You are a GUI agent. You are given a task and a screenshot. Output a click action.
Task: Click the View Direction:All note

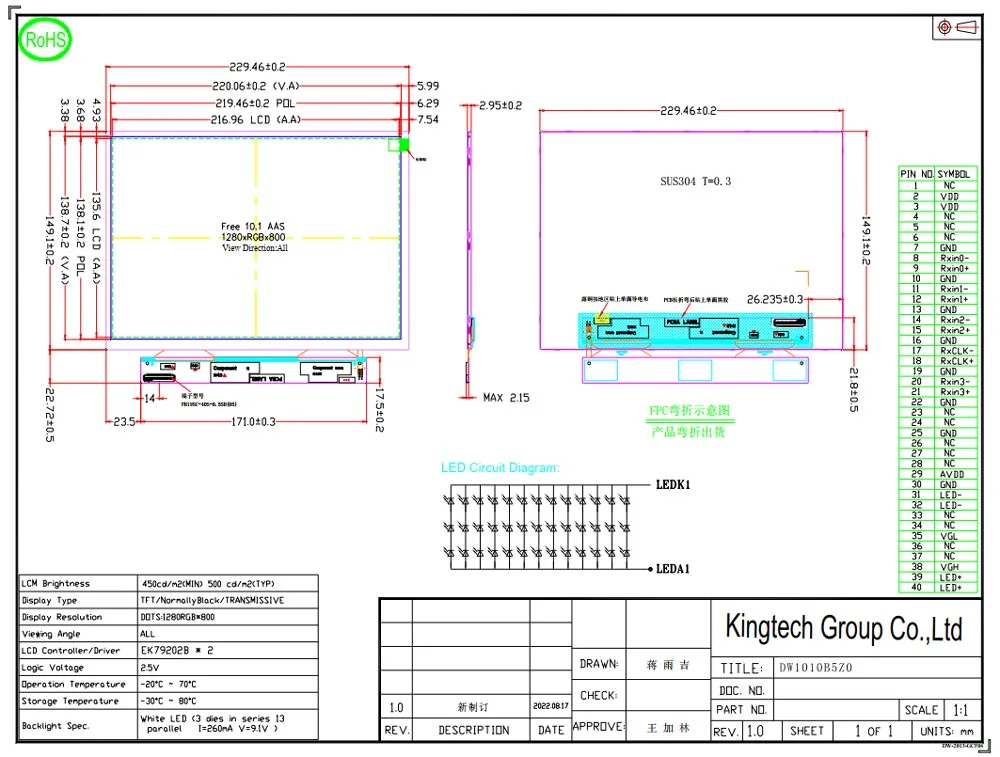point(255,248)
